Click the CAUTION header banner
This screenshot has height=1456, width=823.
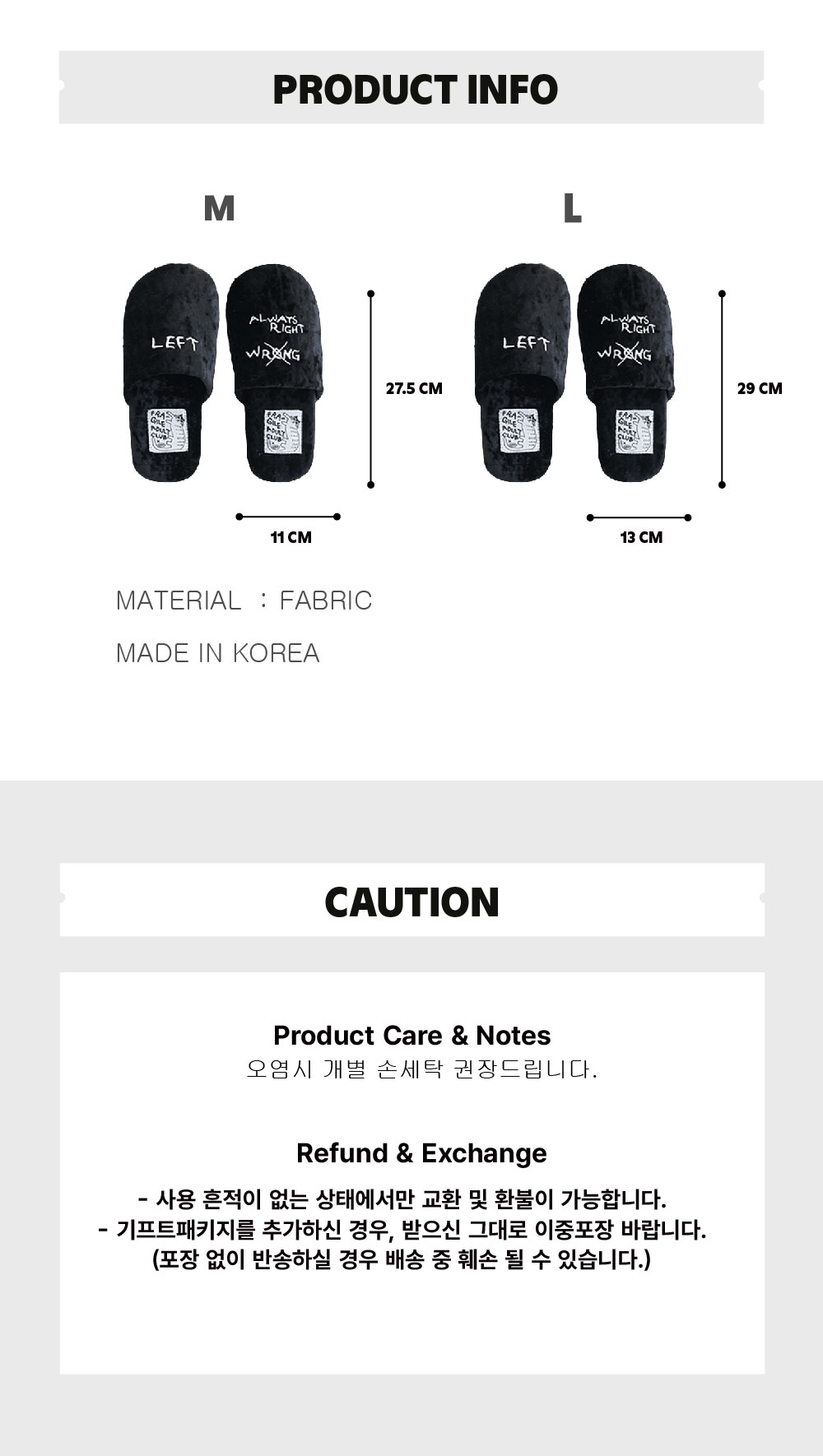pyautogui.click(x=411, y=902)
